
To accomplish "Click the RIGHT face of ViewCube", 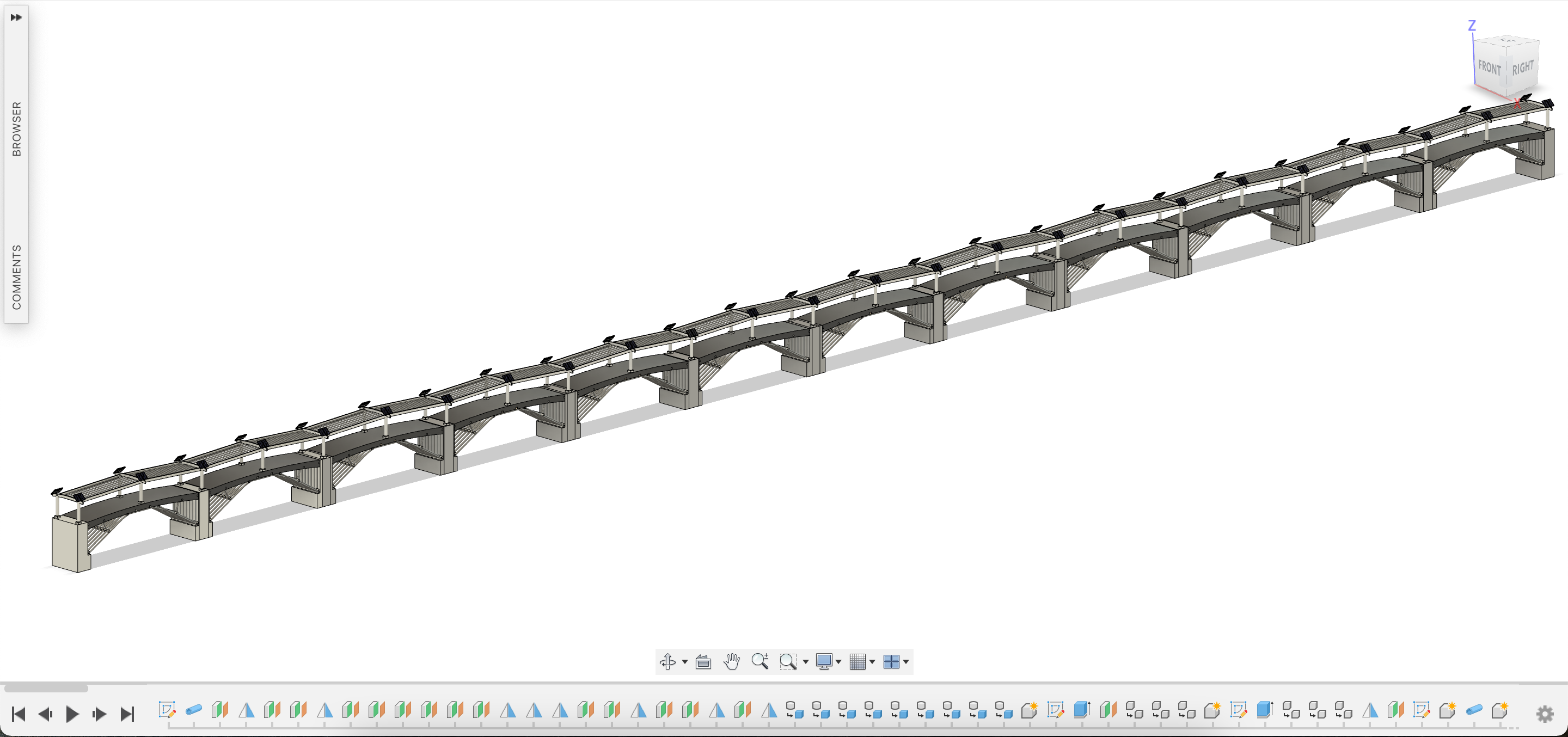I will point(1522,67).
